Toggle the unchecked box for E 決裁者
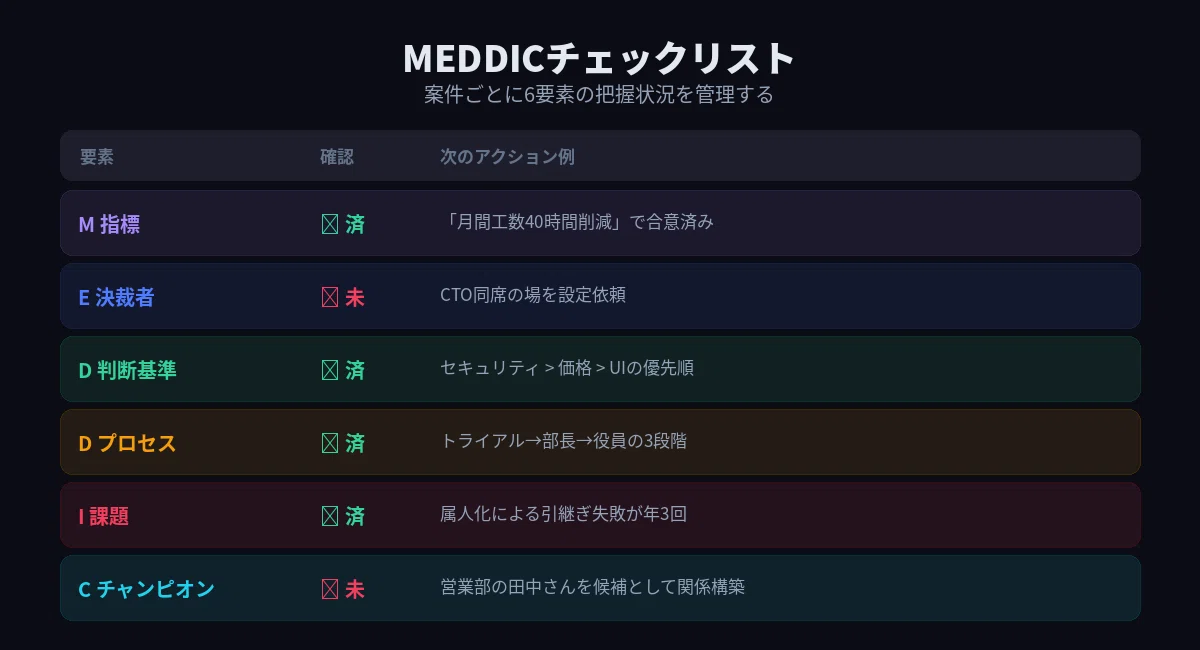This screenshot has width=1200, height=650. pyautogui.click(x=329, y=297)
